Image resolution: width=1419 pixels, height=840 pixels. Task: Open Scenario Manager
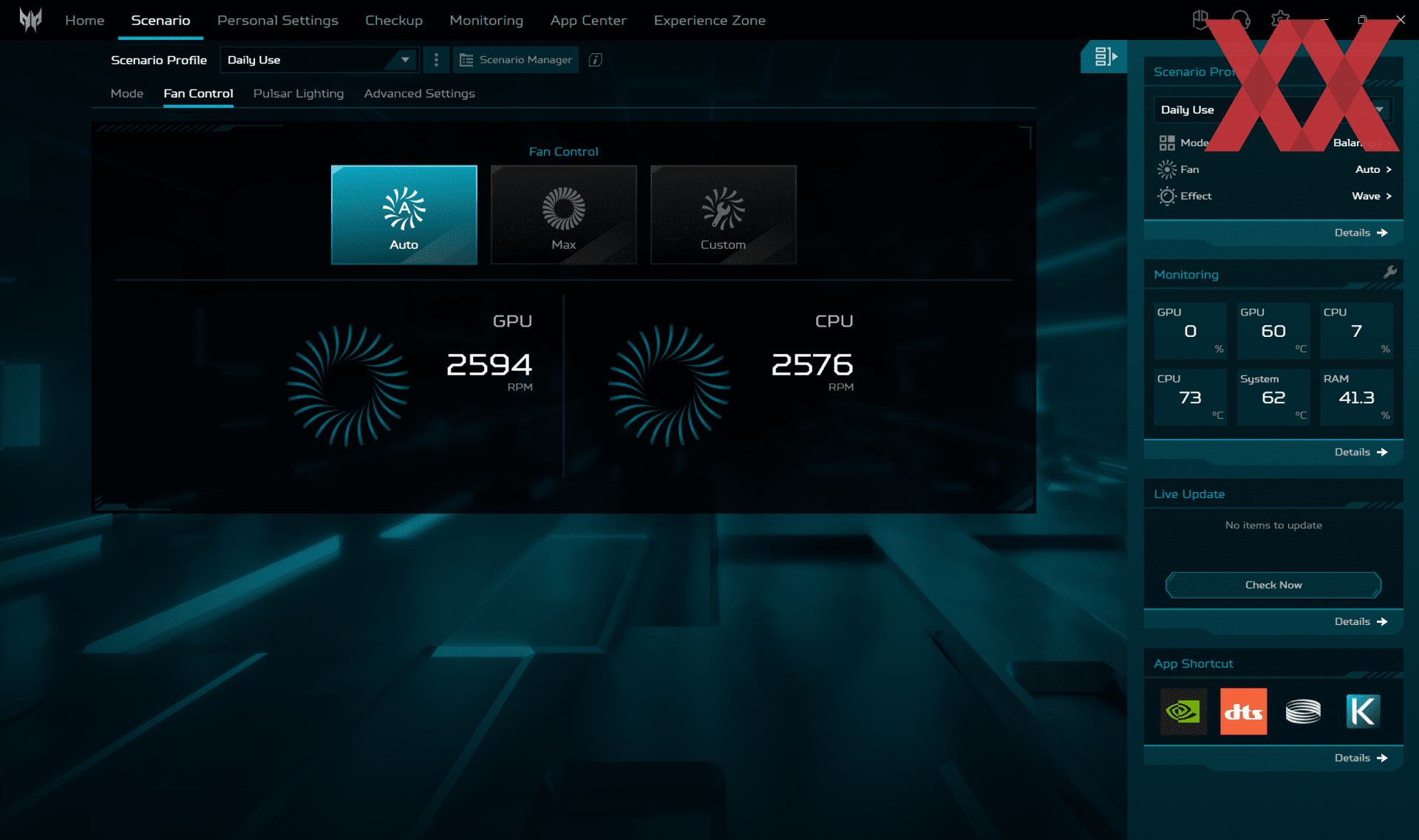click(x=516, y=60)
